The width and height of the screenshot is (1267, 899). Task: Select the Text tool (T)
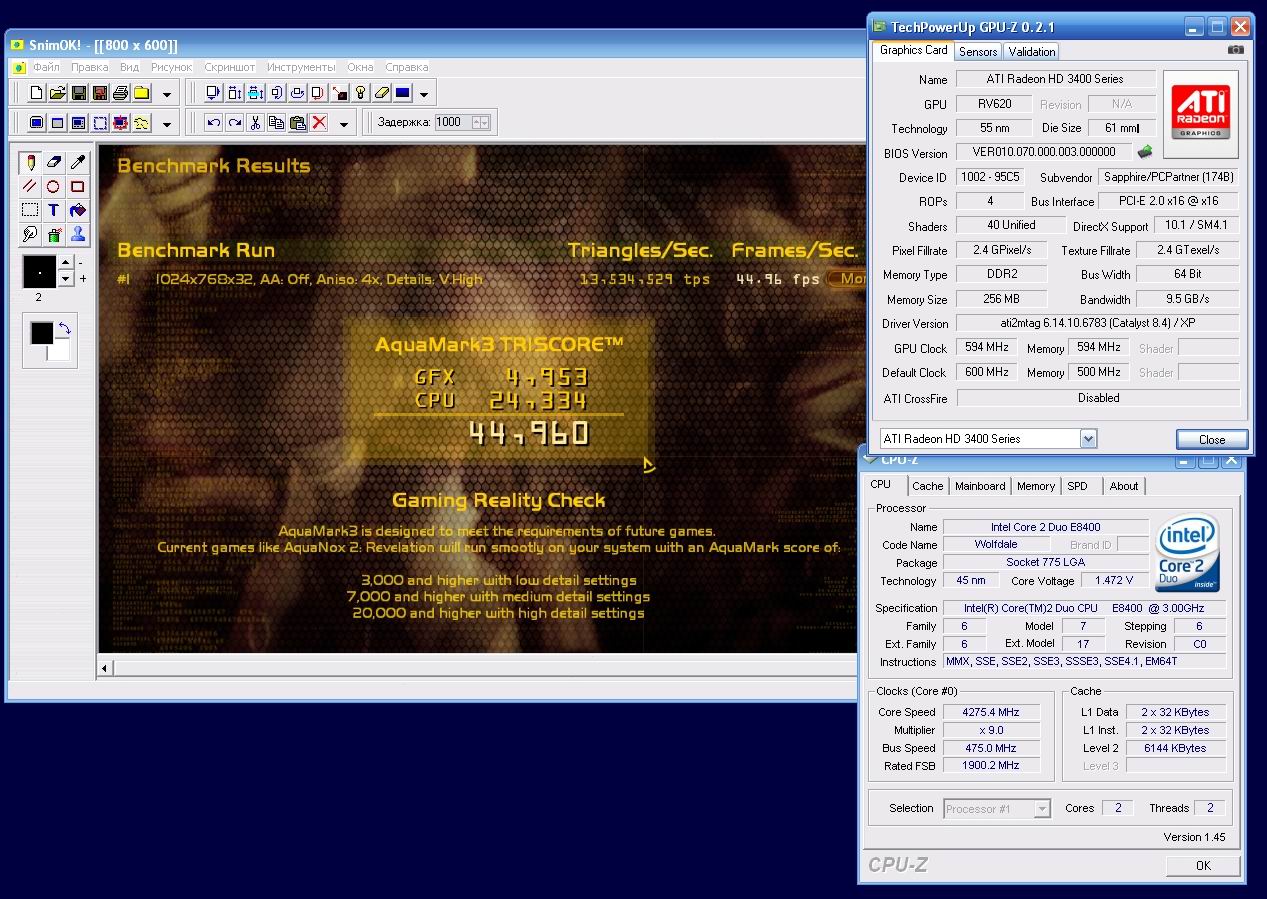(54, 210)
